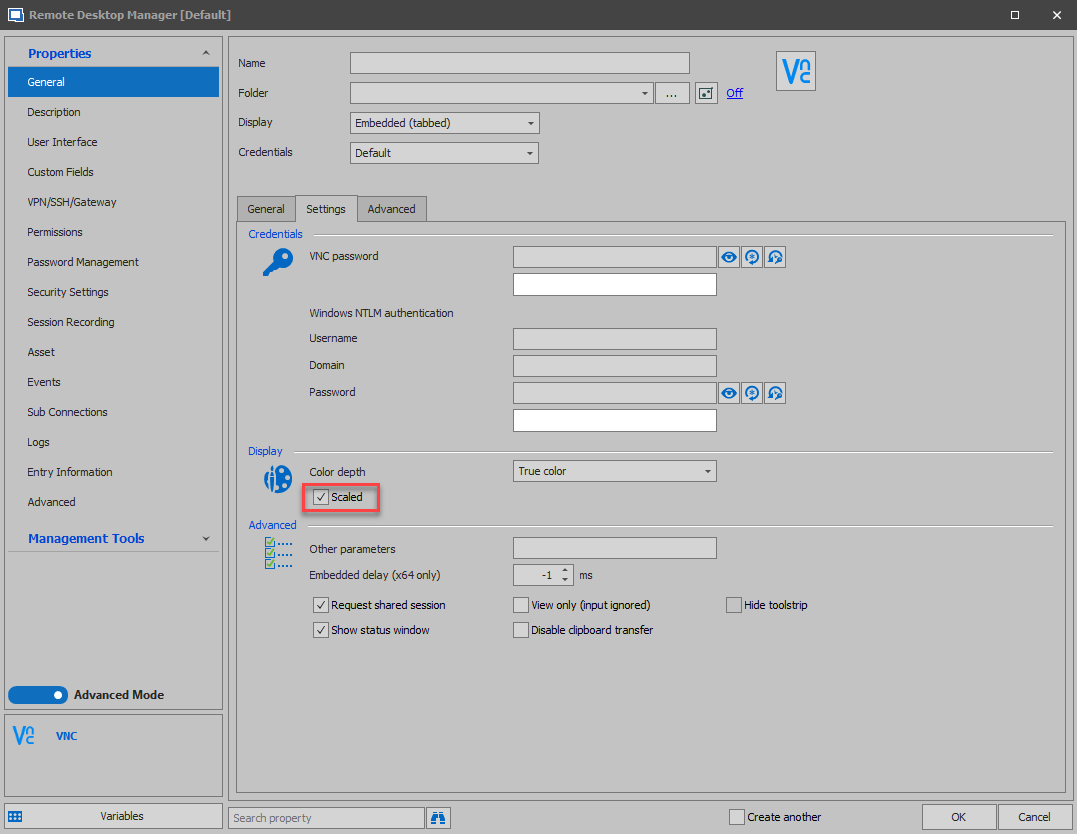Open the Credentials dropdown showing Default
Viewport: 1077px width, 834px height.
click(x=531, y=152)
